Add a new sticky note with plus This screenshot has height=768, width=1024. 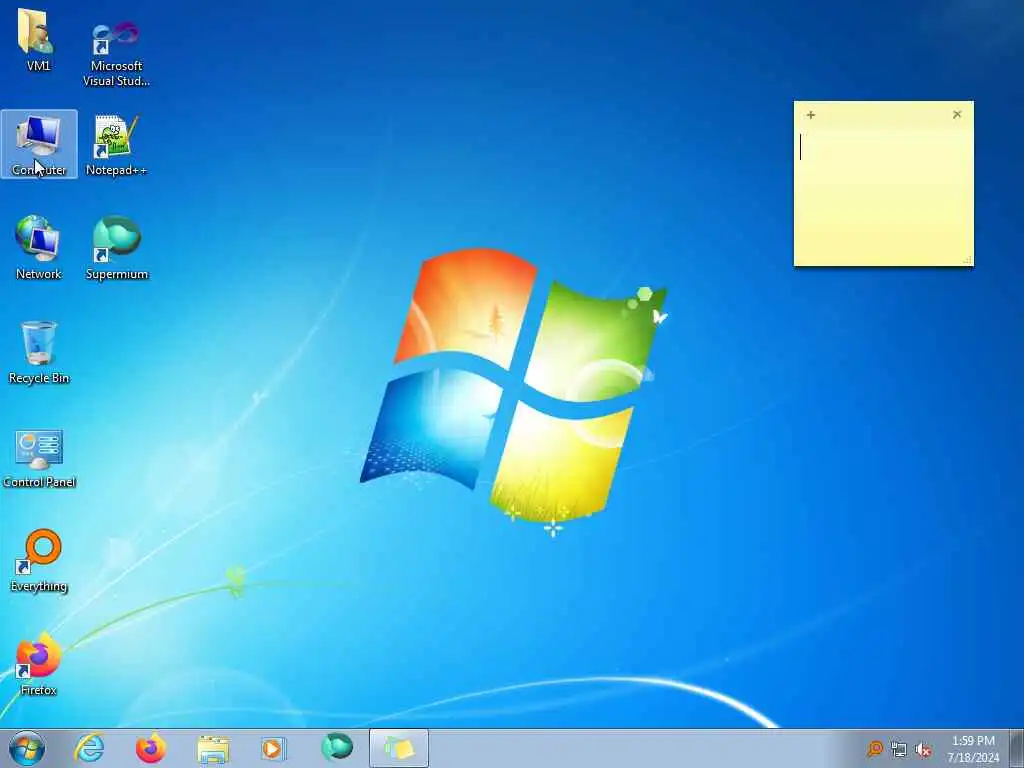[x=810, y=115]
